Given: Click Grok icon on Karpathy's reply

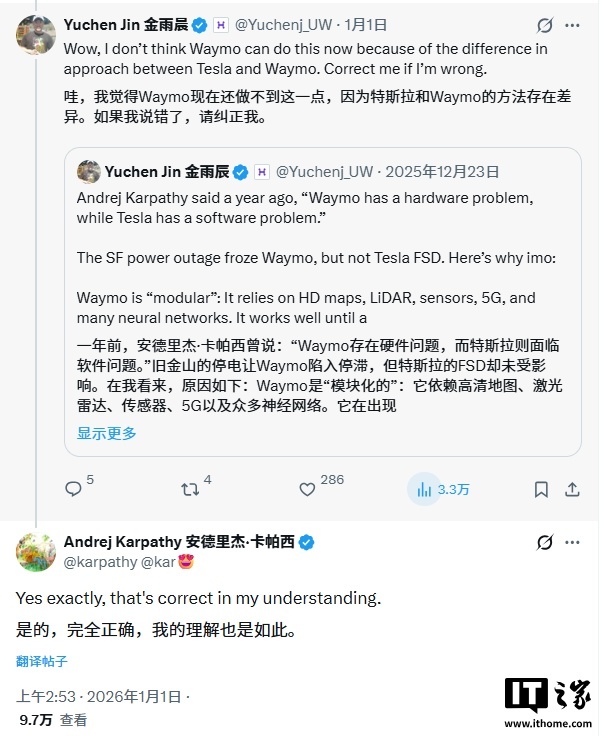Looking at the screenshot, I should pos(545,543).
